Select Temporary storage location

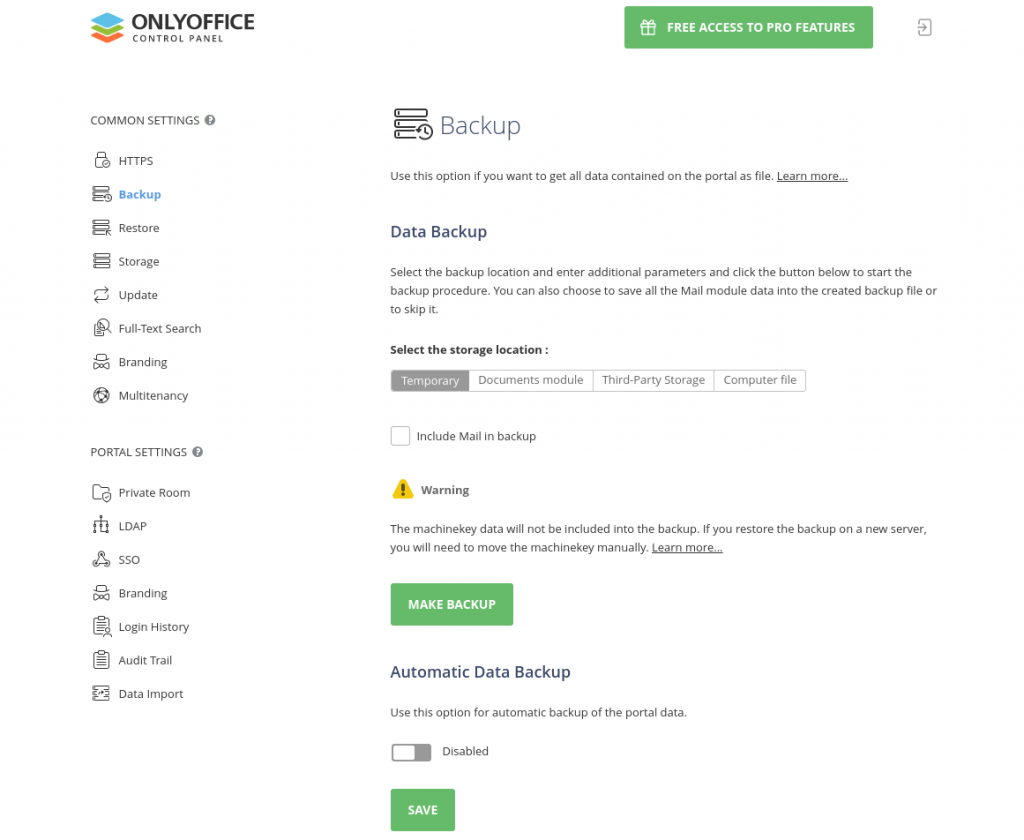tap(430, 381)
